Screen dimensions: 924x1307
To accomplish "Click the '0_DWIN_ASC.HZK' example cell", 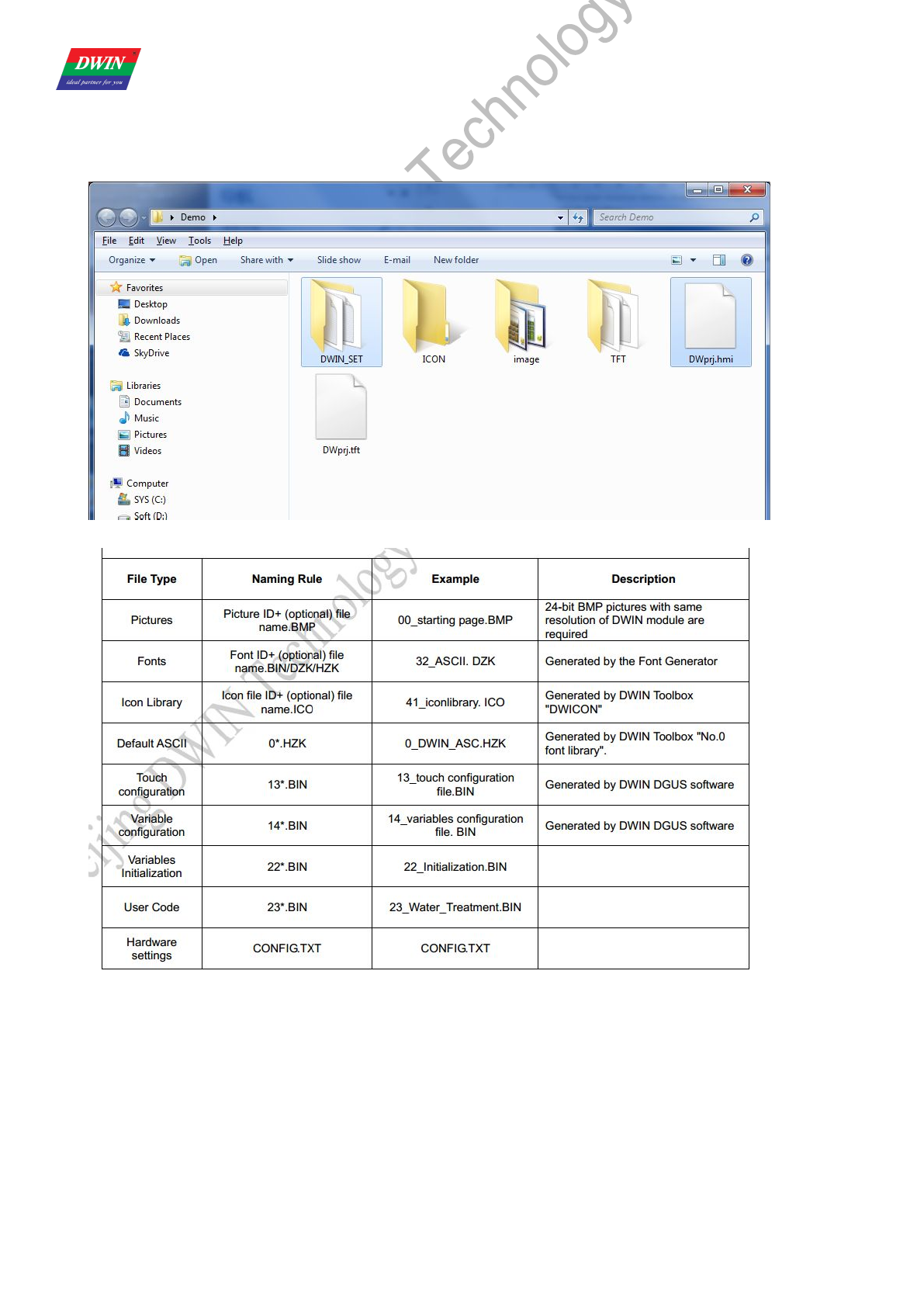I will [x=455, y=744].
